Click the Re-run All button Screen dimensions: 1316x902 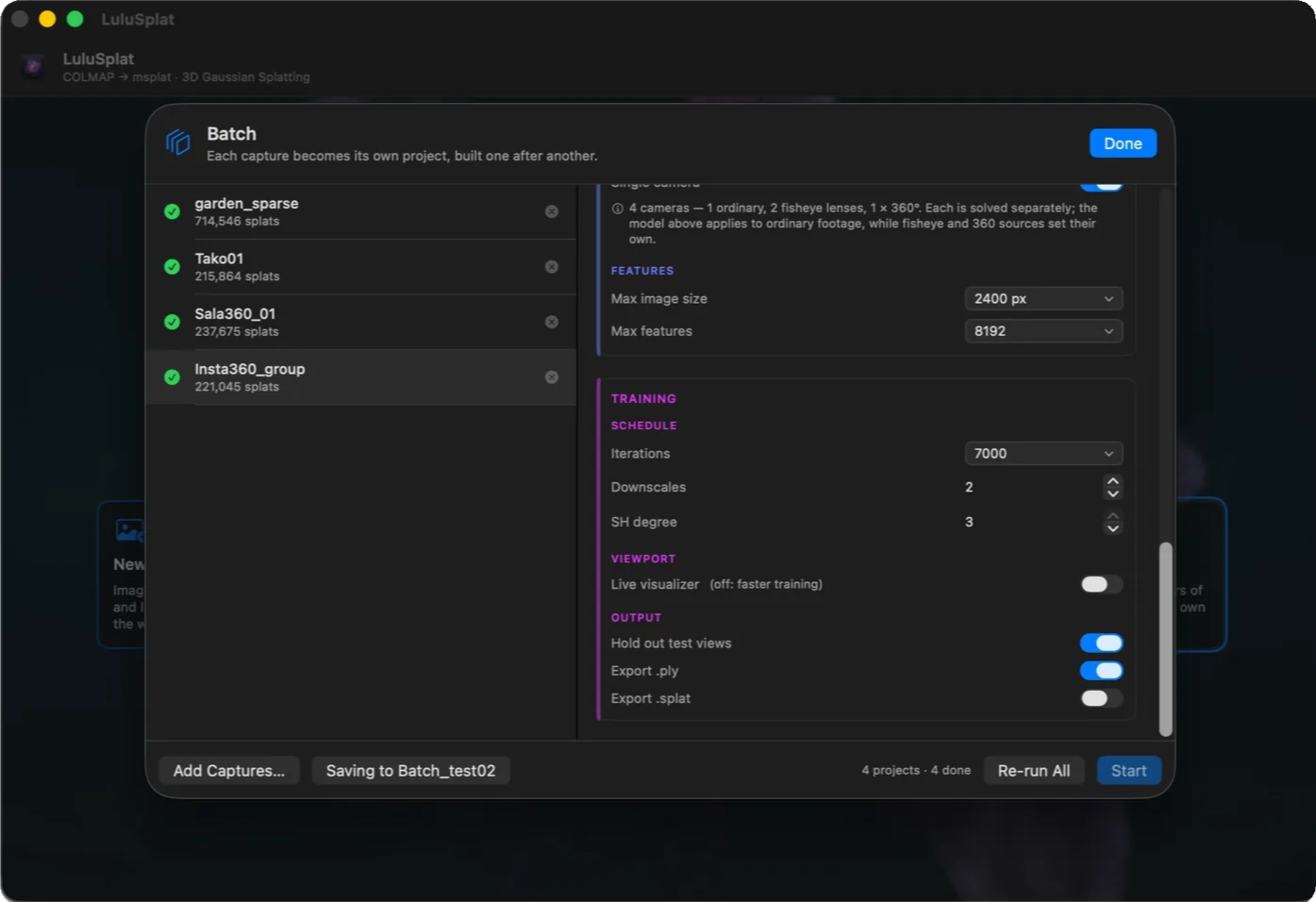coord(1034,771)
